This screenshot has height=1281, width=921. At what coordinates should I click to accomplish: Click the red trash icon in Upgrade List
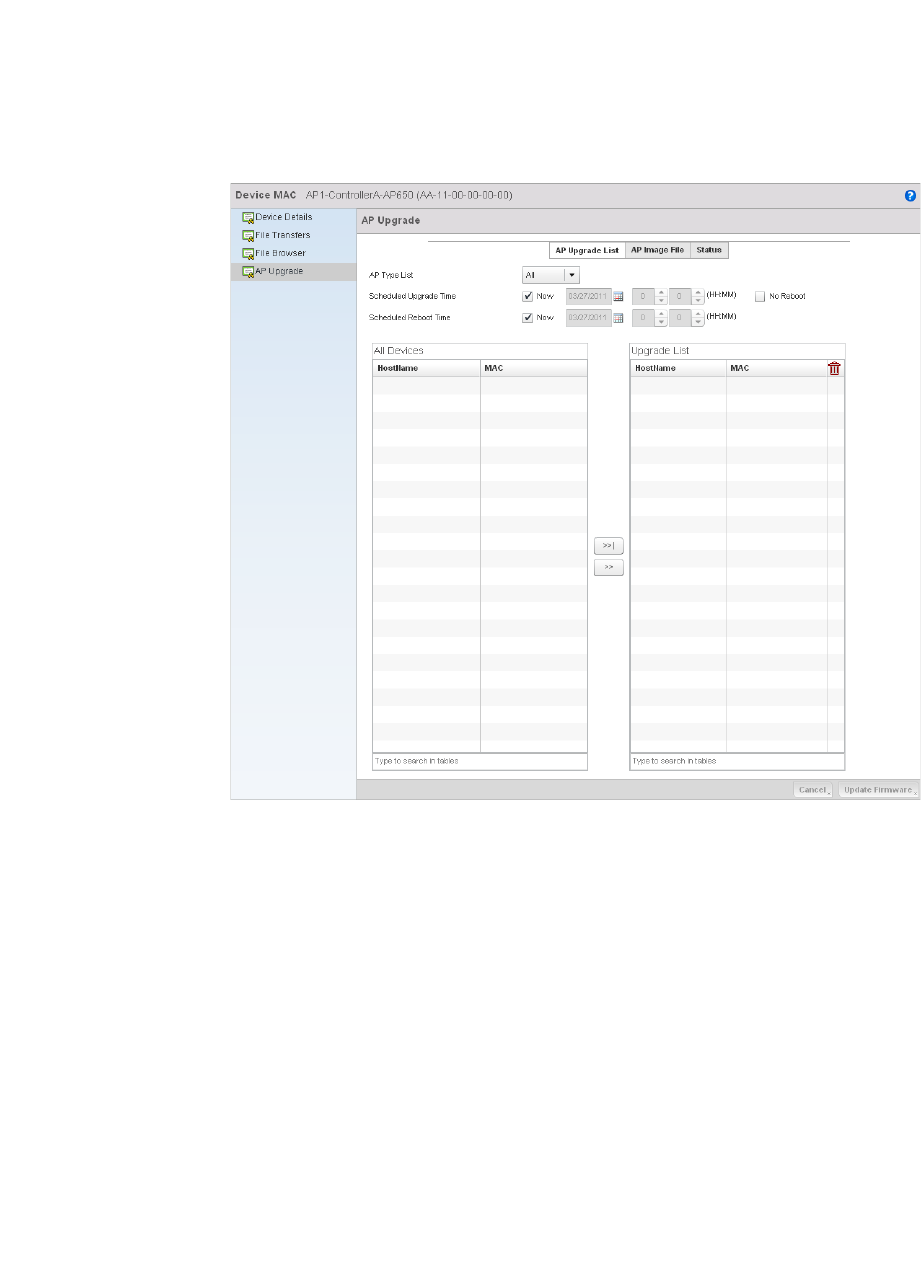[834, 368]
